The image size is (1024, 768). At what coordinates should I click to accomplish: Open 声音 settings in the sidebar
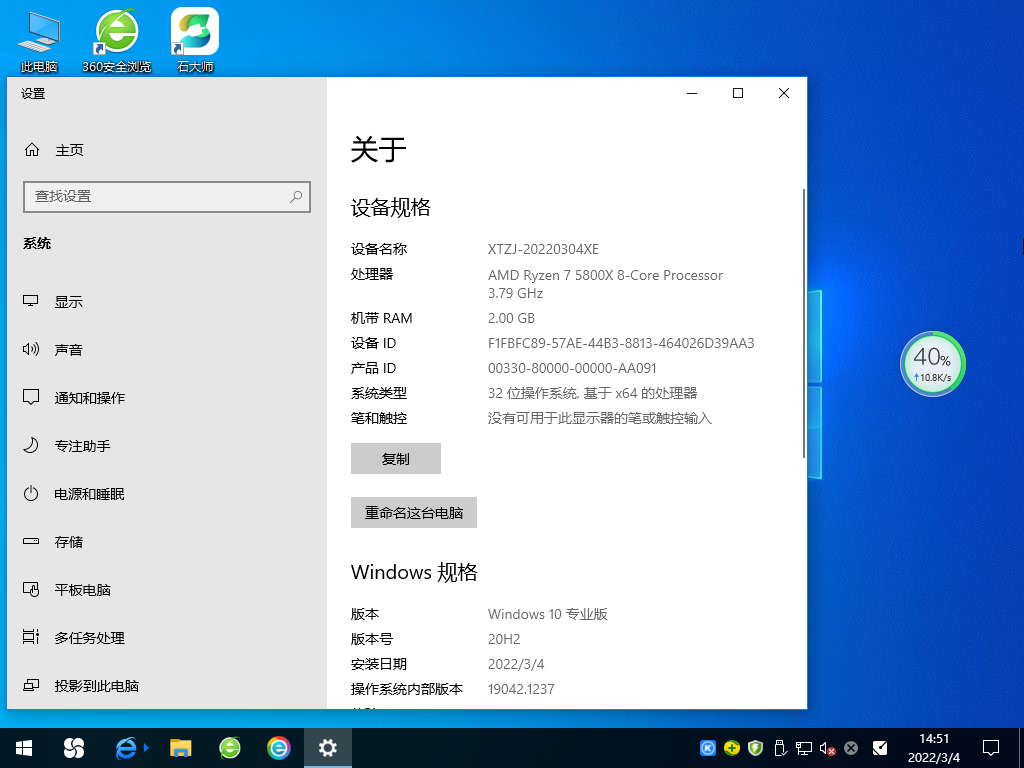70,349
